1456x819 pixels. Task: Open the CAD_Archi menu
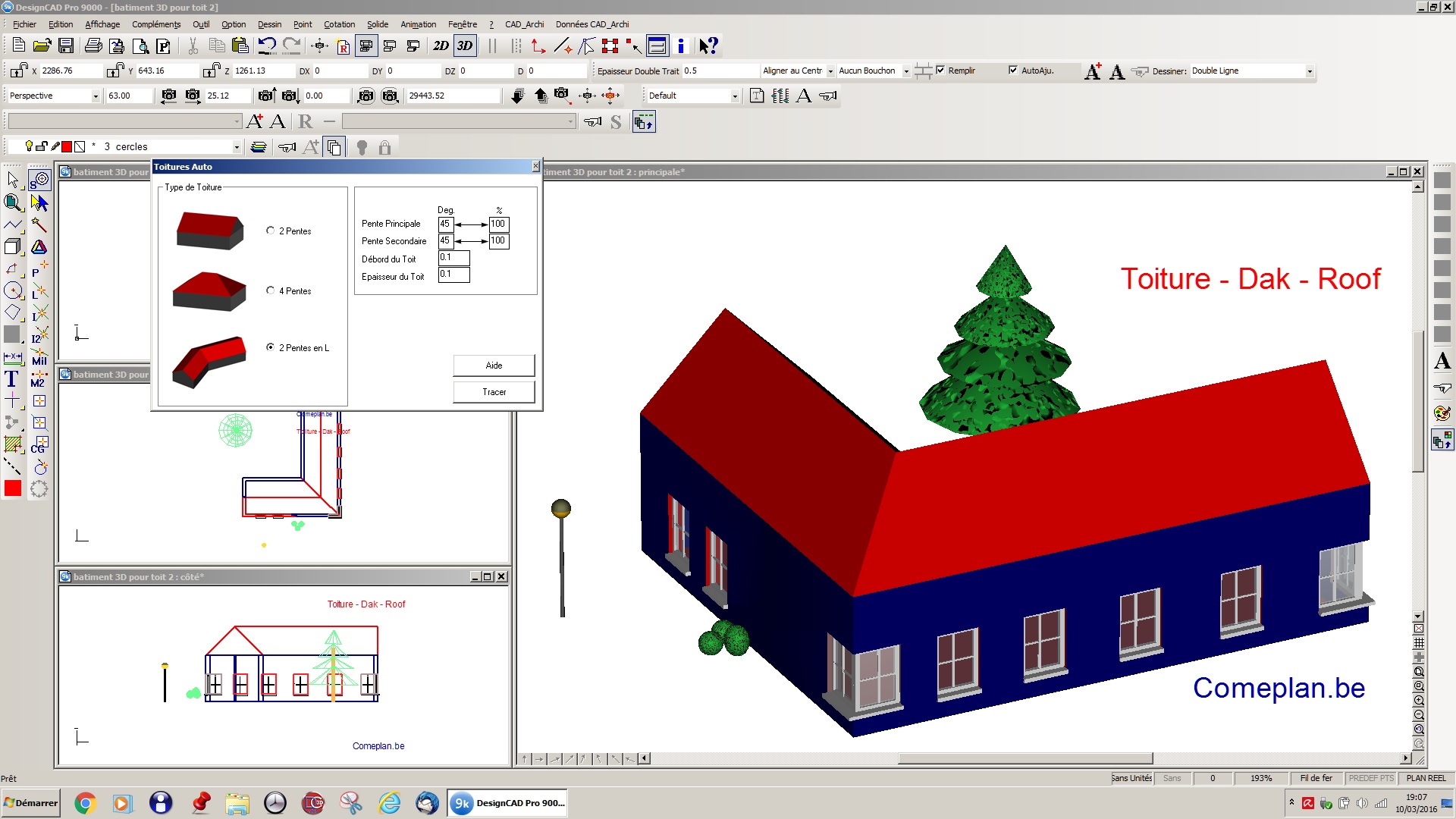click(x=524, y=24)
